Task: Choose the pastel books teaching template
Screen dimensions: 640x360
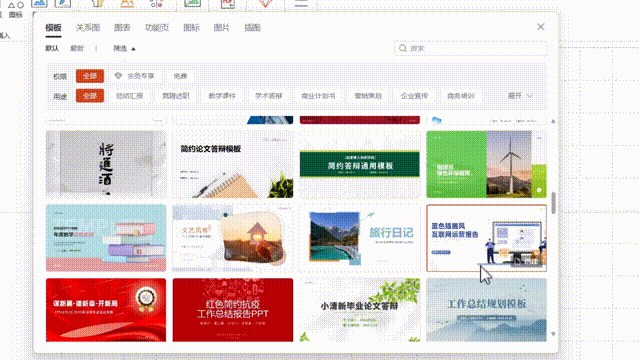Action: (x=106, y=238)
